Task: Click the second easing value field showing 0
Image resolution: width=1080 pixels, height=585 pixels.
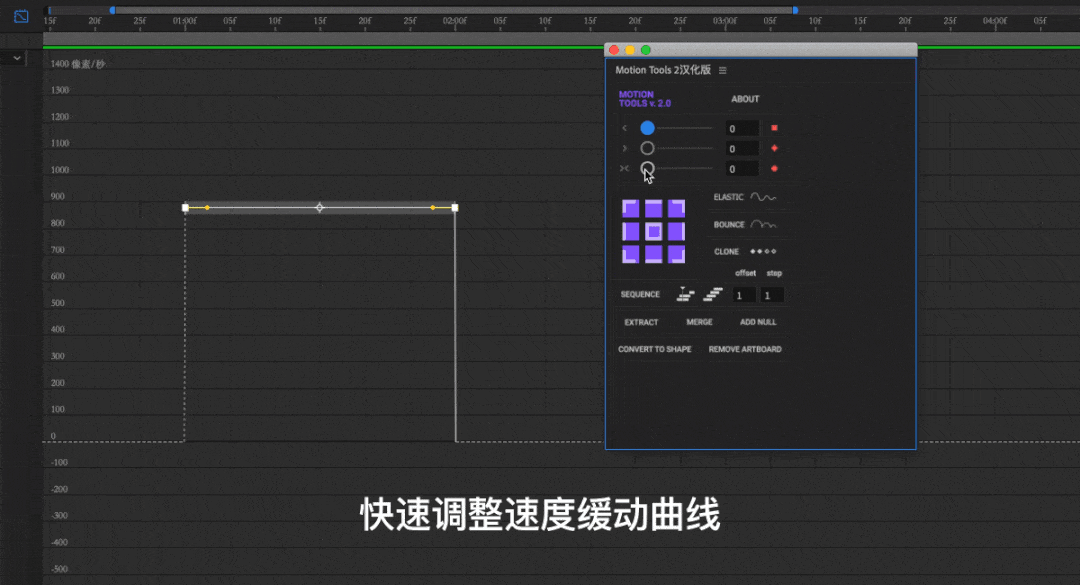Action: pos(742,149)
